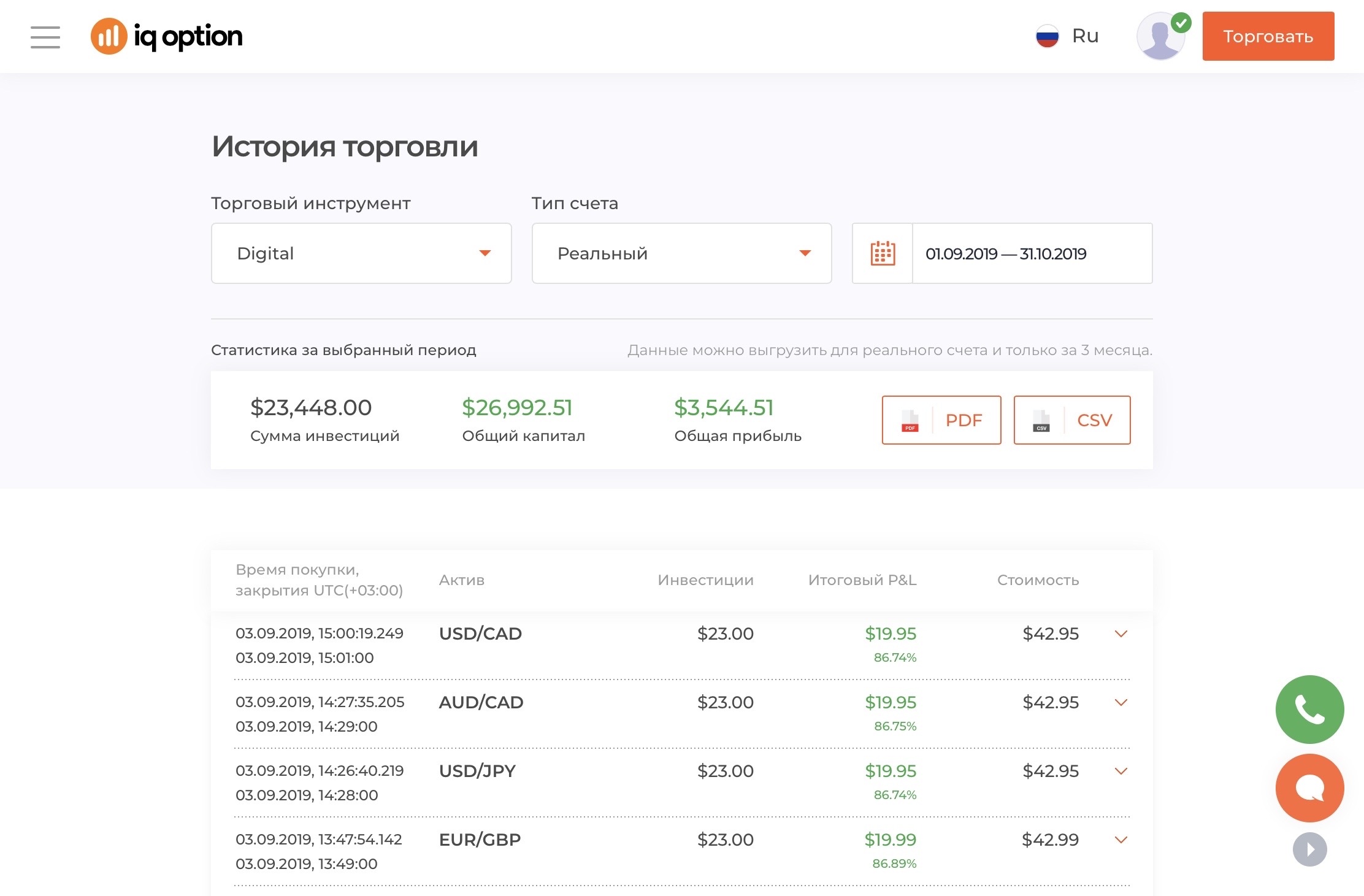1364x896 pixels.
Task: Expand the USD/JPY trade row
Action: tap(1121, 772)
